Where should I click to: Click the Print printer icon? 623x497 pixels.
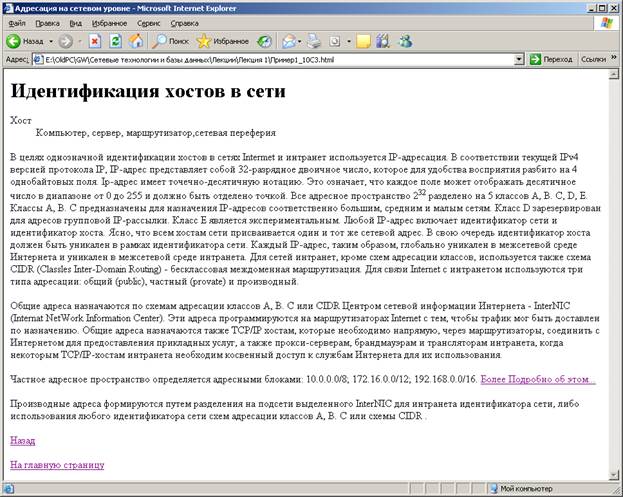[x=314, y=41]
